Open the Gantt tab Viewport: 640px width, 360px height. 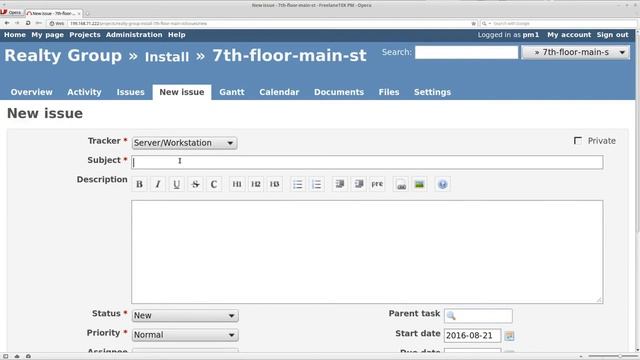(x=232, y=92)
